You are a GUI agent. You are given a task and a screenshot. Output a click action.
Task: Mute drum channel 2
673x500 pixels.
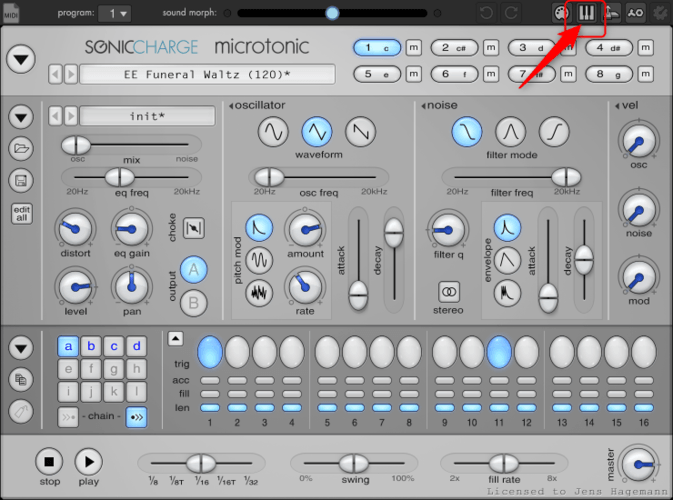pyautogui.click(x=491, y=48)
